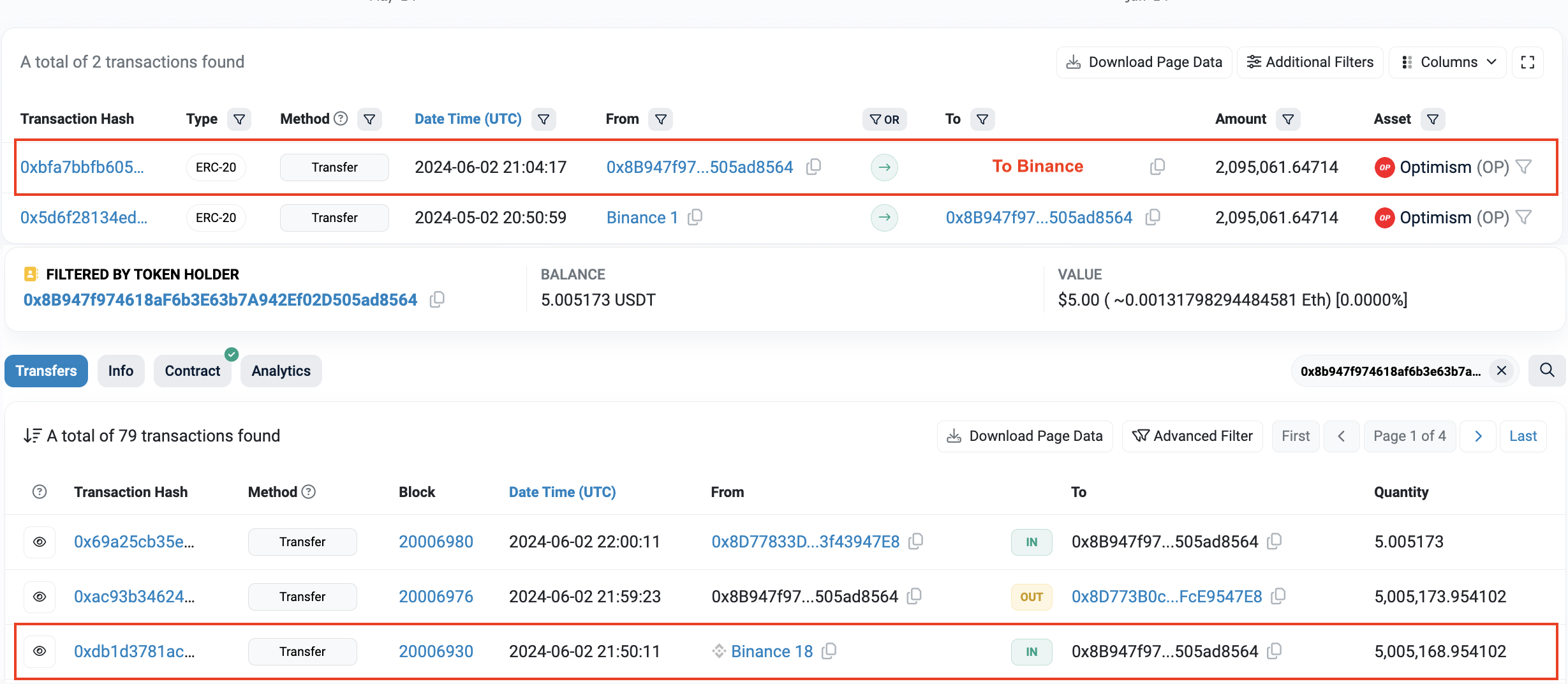Image resolution: width=1568 pixels, height=684 pixels.
Task: Open the Date Time (UTC) filter icon
Action: click(x=544, y=119)
